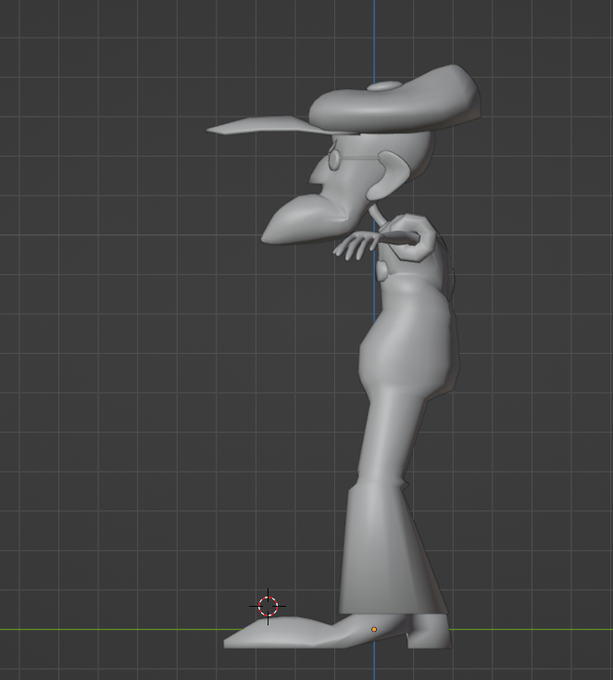Image resolution: width=613 pixels, height=680 pixels.
Task: Click the round eyeglasses on the character
Action: 334,160
